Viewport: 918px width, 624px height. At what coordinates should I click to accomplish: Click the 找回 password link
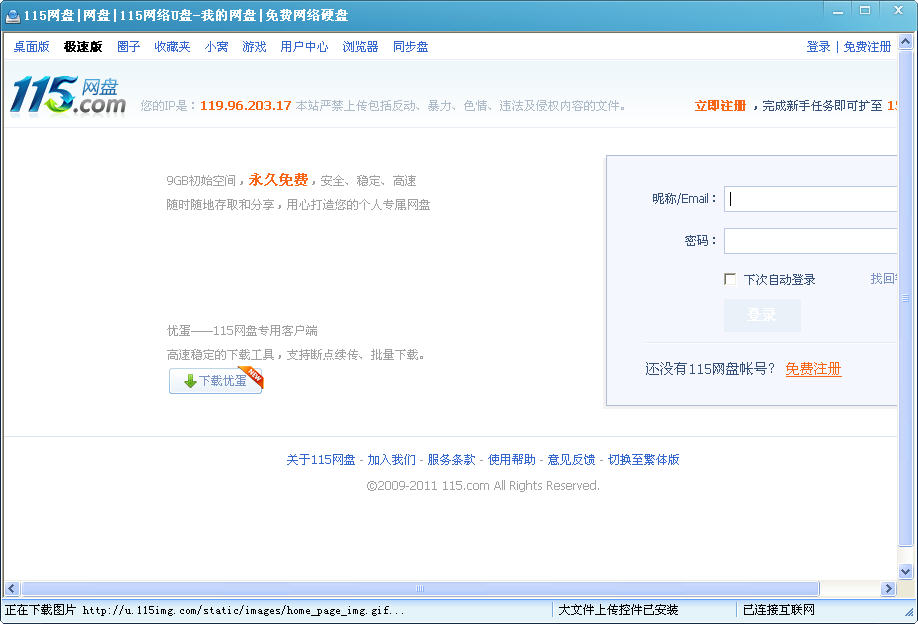883,279
